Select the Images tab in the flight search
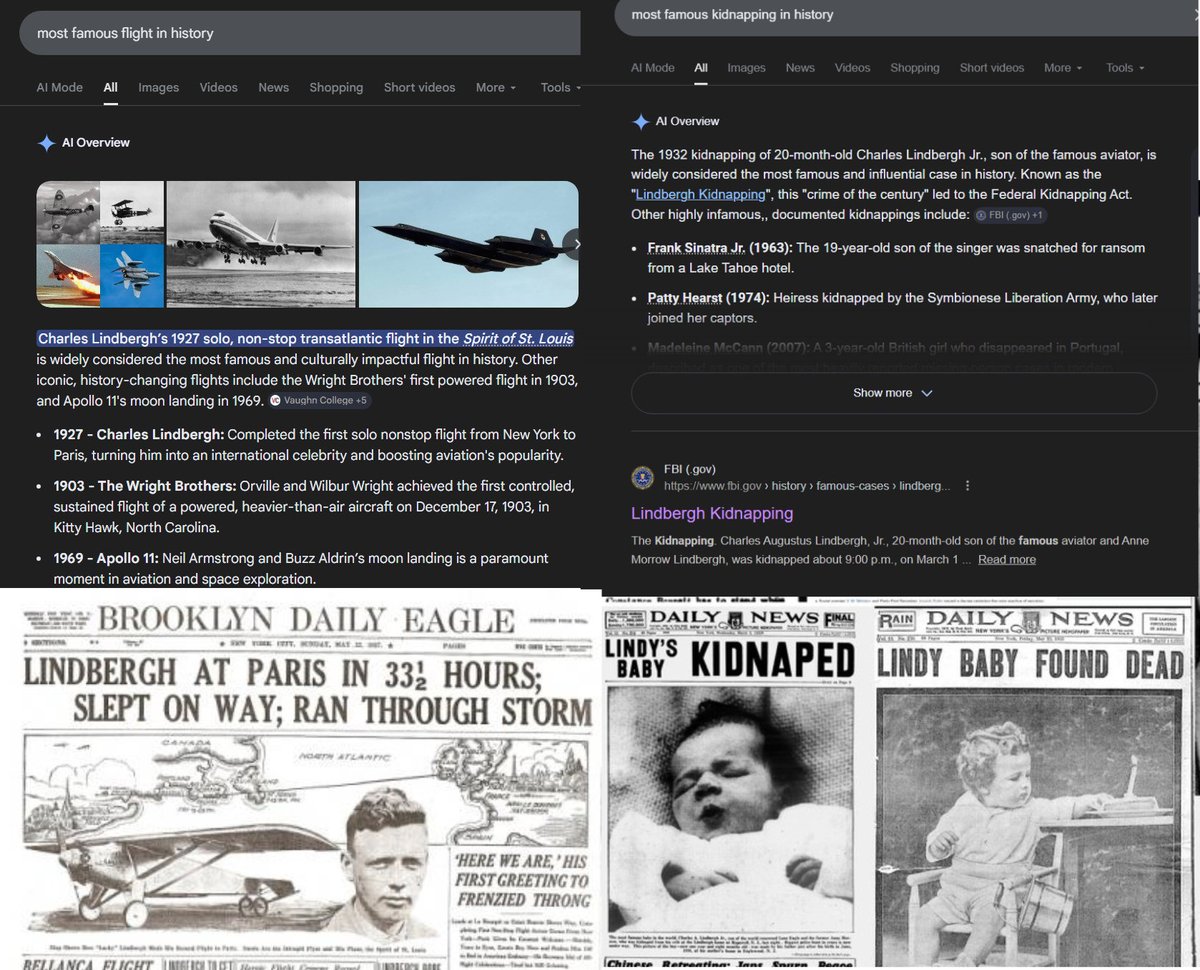 coord(158,87)
